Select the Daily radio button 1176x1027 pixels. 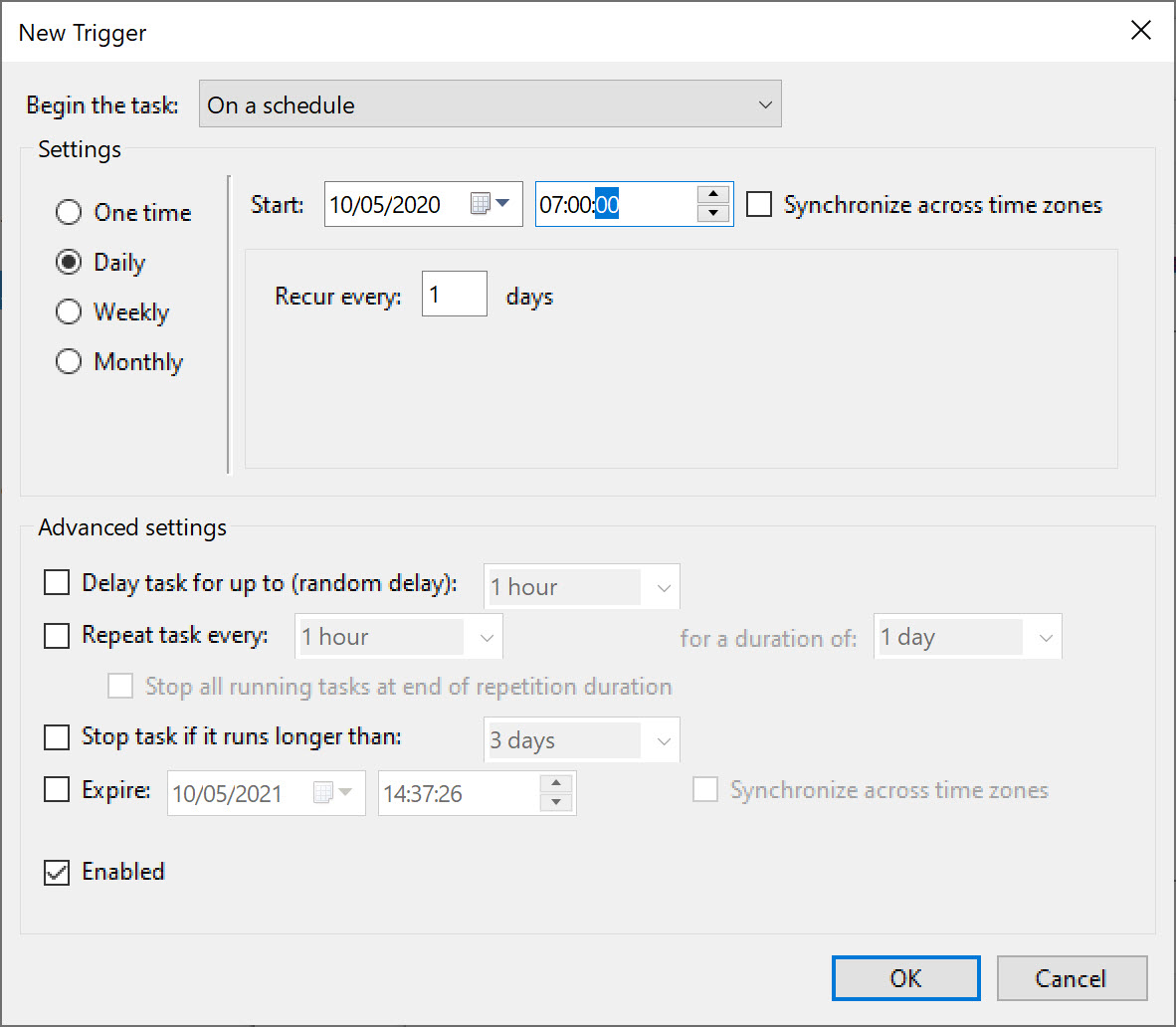click(69, 263)
